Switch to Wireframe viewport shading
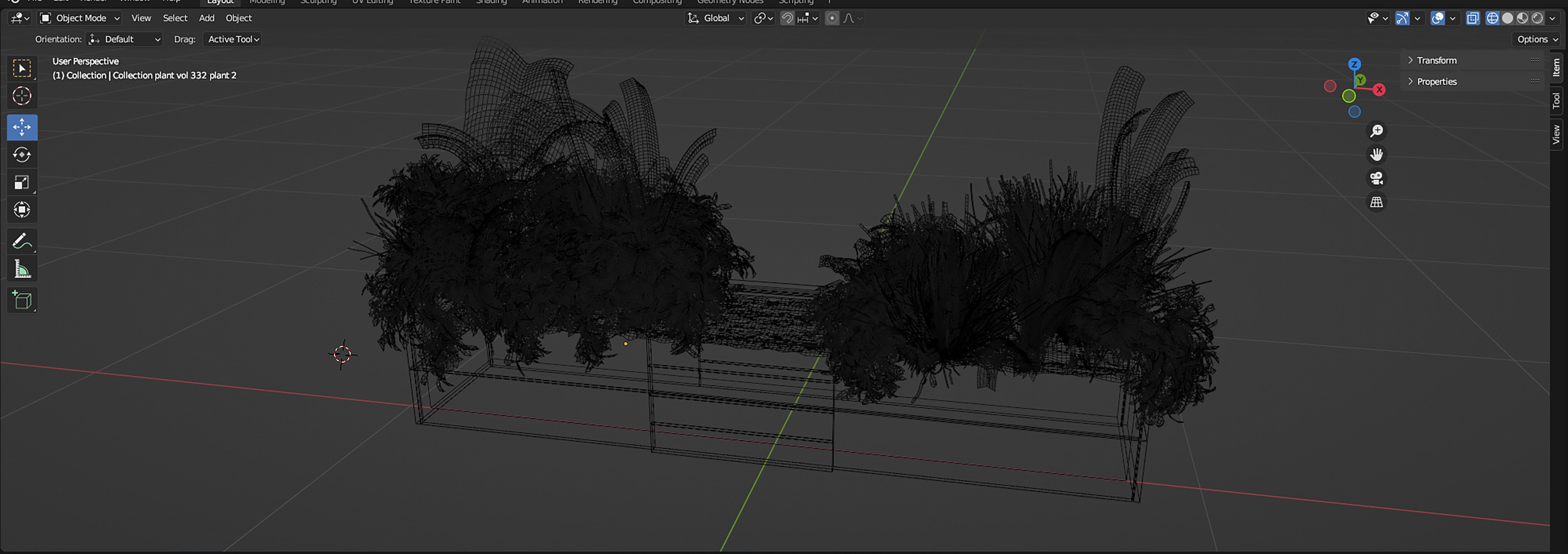 (x=1492, y=18)
